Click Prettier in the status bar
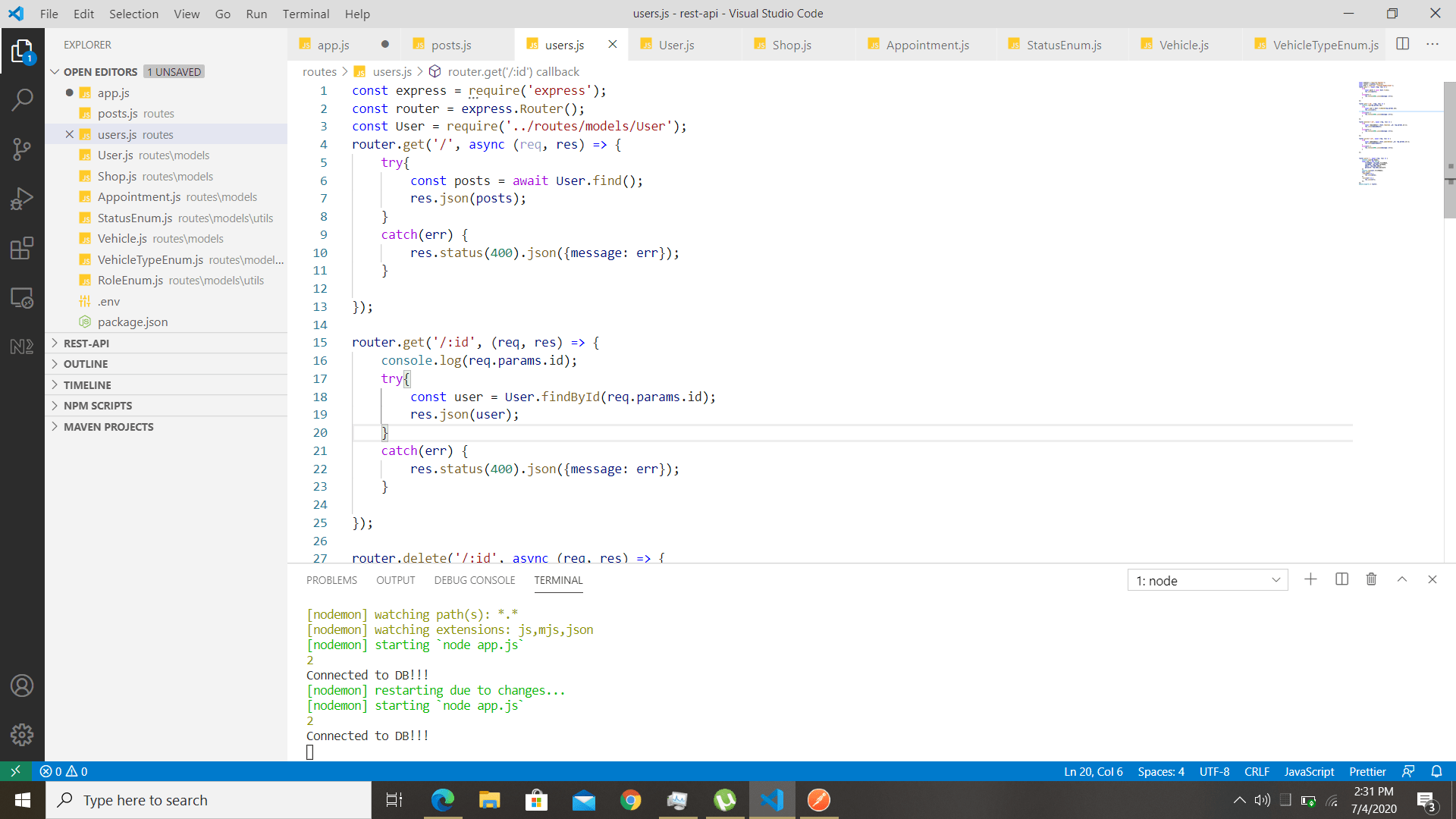 click(1367, 771)
